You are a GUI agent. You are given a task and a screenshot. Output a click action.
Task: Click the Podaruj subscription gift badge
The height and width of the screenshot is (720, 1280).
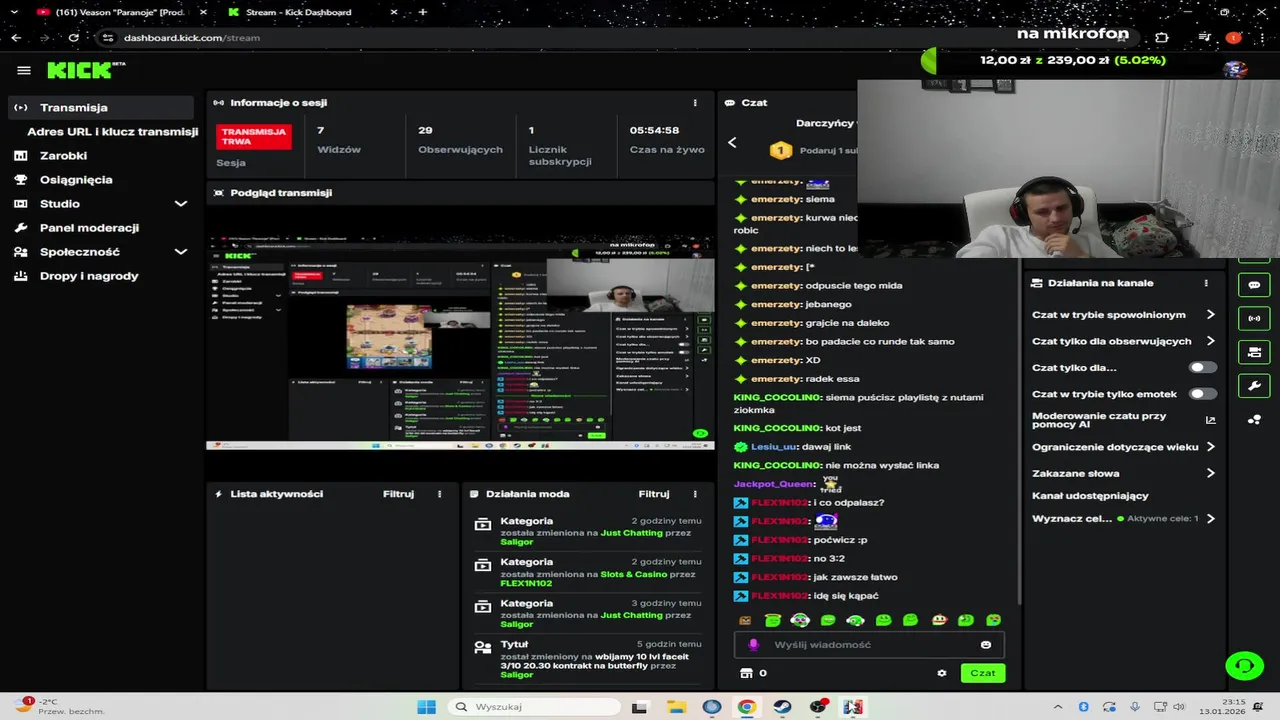point(781,150)
